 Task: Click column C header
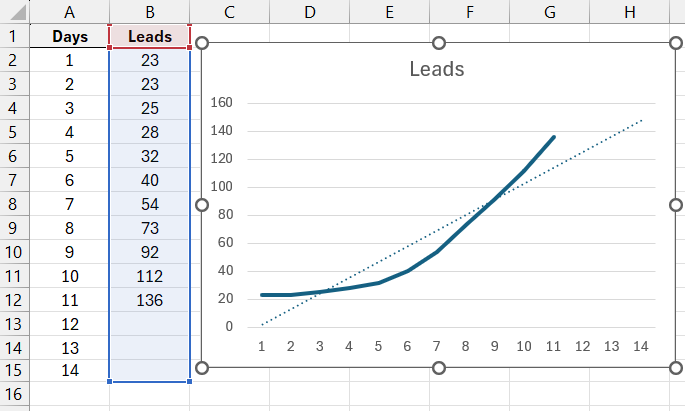click(x=229, y=11)
